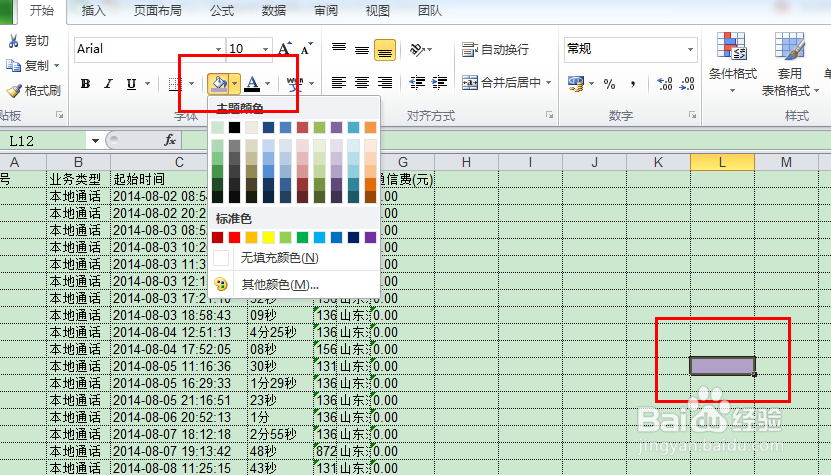
Task: Click the cell borders icon
Action: 174,84
